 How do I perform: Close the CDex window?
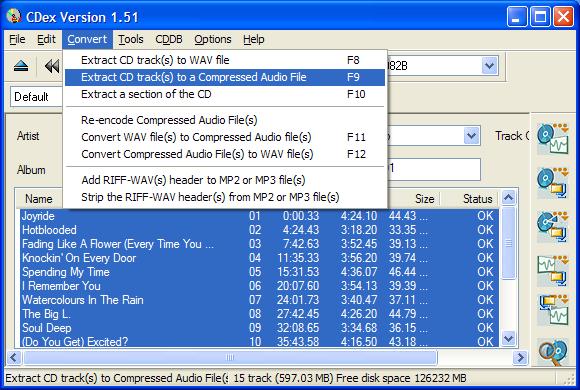click(x=563, y=17)
